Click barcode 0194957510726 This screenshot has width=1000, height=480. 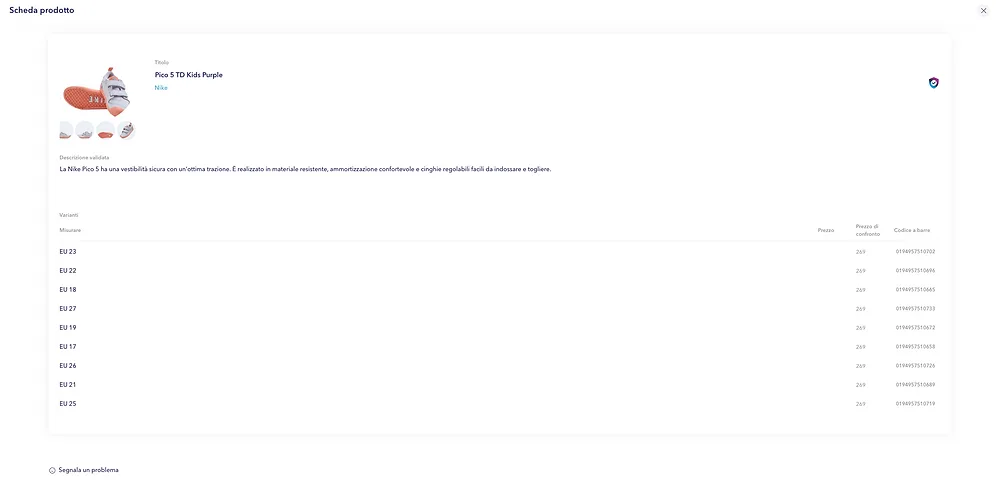[x=915, y=366]
